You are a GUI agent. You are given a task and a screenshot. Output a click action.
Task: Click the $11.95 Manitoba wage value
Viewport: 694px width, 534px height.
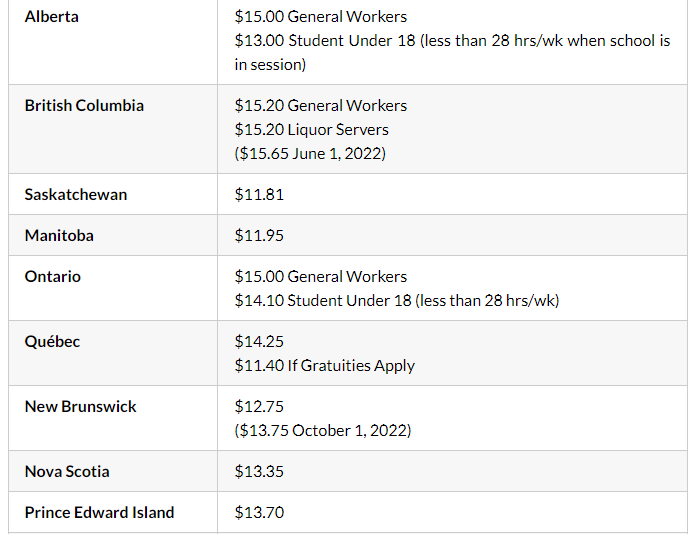pyautogui.click(x=259, y=235)
